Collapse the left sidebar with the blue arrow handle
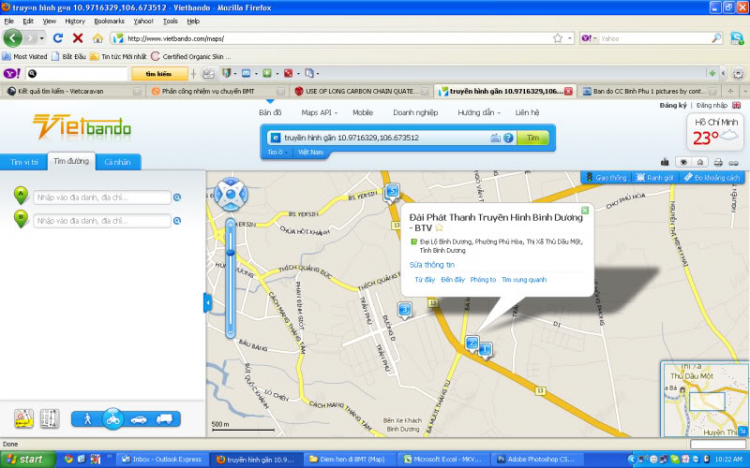Screen dimensions: 750x468 [x=208, y=303]
